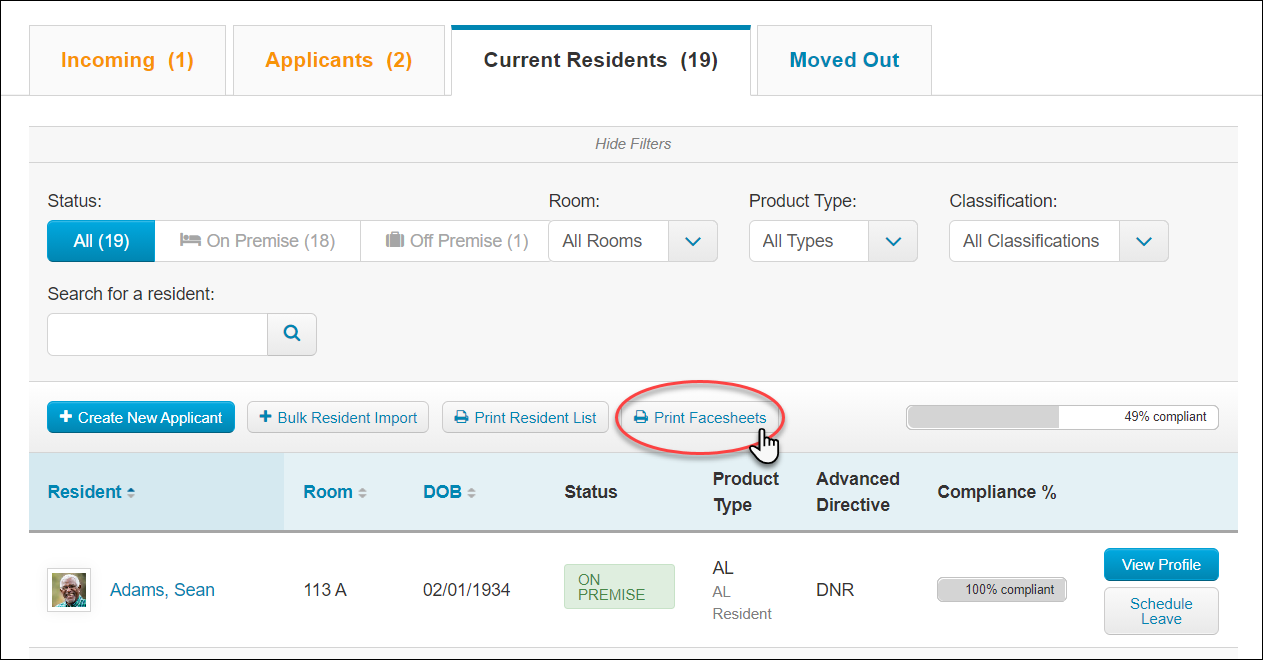Click the Resident column sort arrow
This screenshot has width=1263, height=660.
(131, 492)
